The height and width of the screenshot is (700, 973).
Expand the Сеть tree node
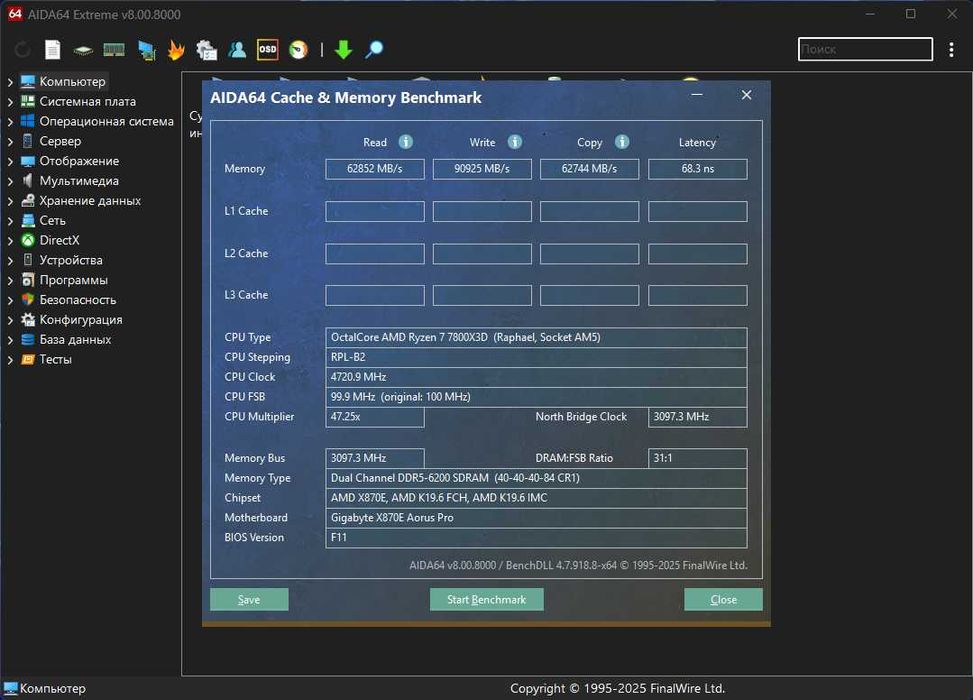pos(10,221)
